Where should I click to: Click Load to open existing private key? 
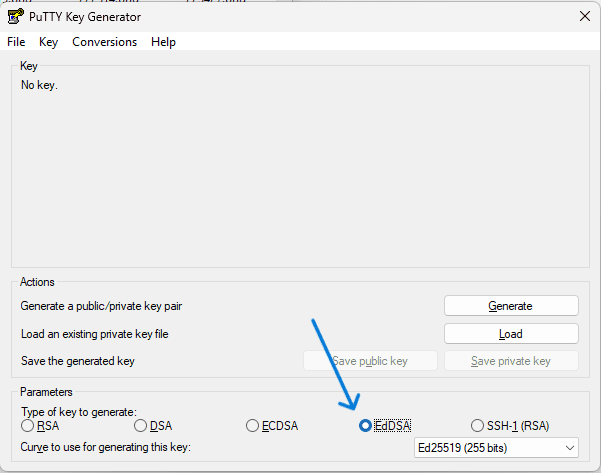(510, 334)
